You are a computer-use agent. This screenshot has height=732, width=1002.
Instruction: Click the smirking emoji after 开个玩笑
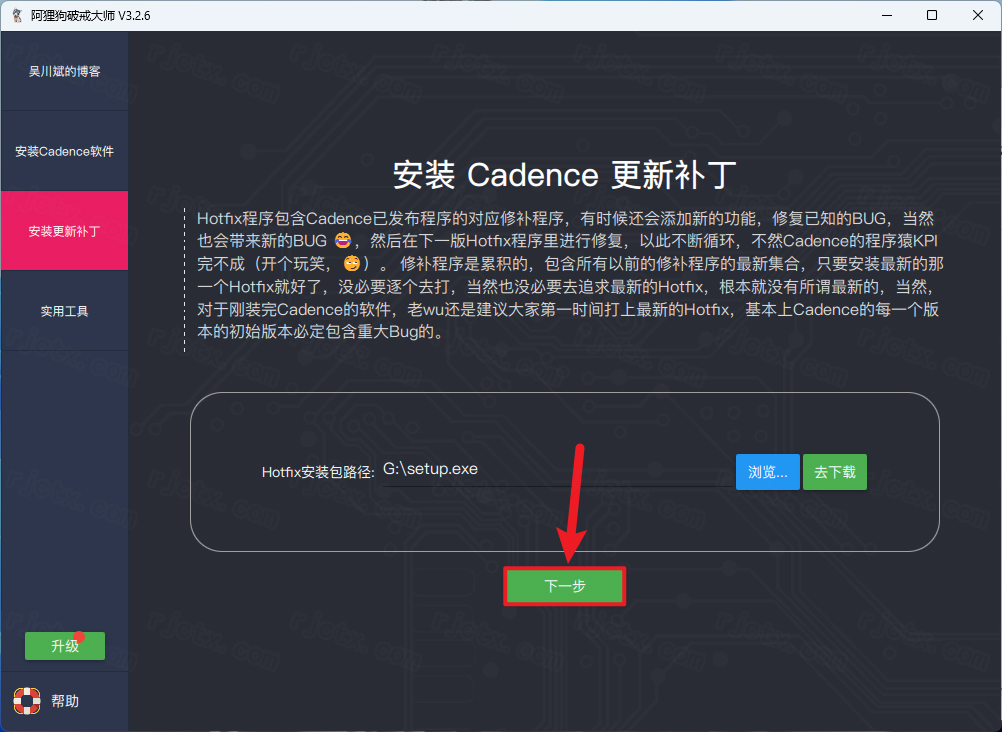[352, 263]
